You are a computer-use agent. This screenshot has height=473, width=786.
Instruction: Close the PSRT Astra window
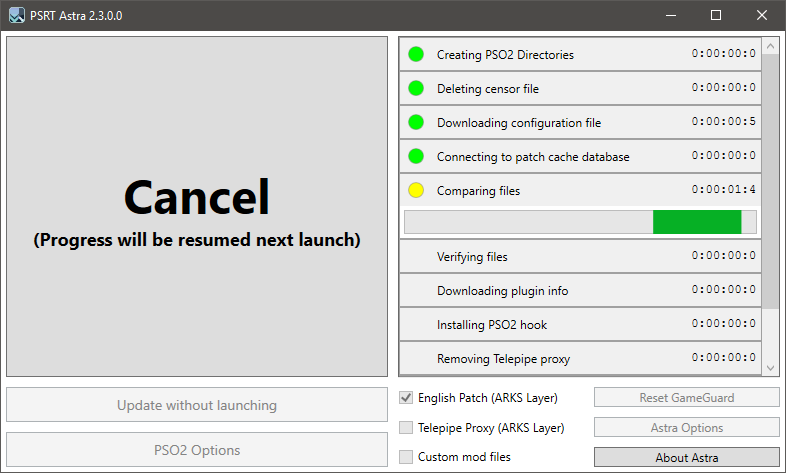(x=762, y=16)
